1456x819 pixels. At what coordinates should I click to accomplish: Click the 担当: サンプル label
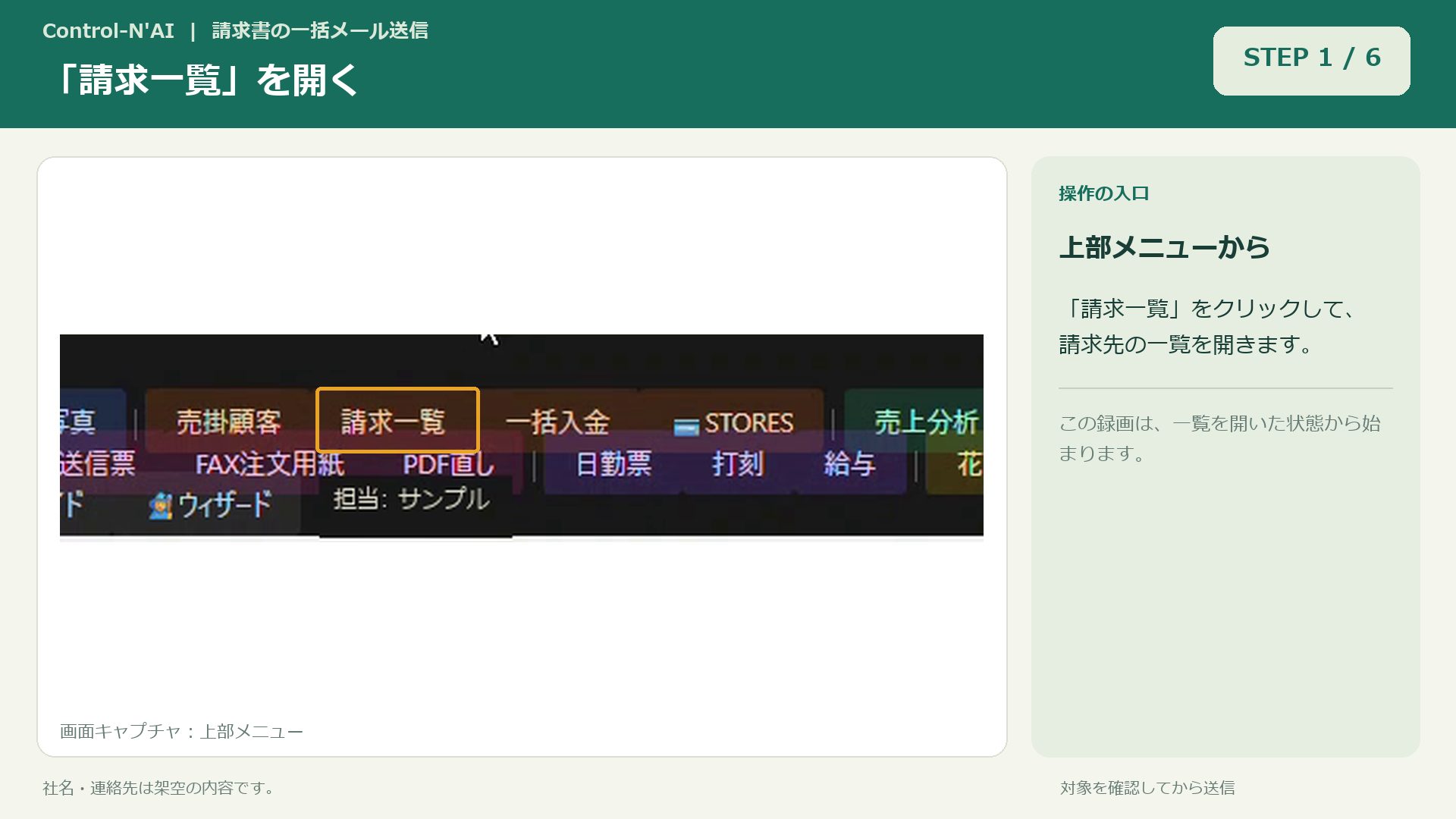[x=412, y=499]
